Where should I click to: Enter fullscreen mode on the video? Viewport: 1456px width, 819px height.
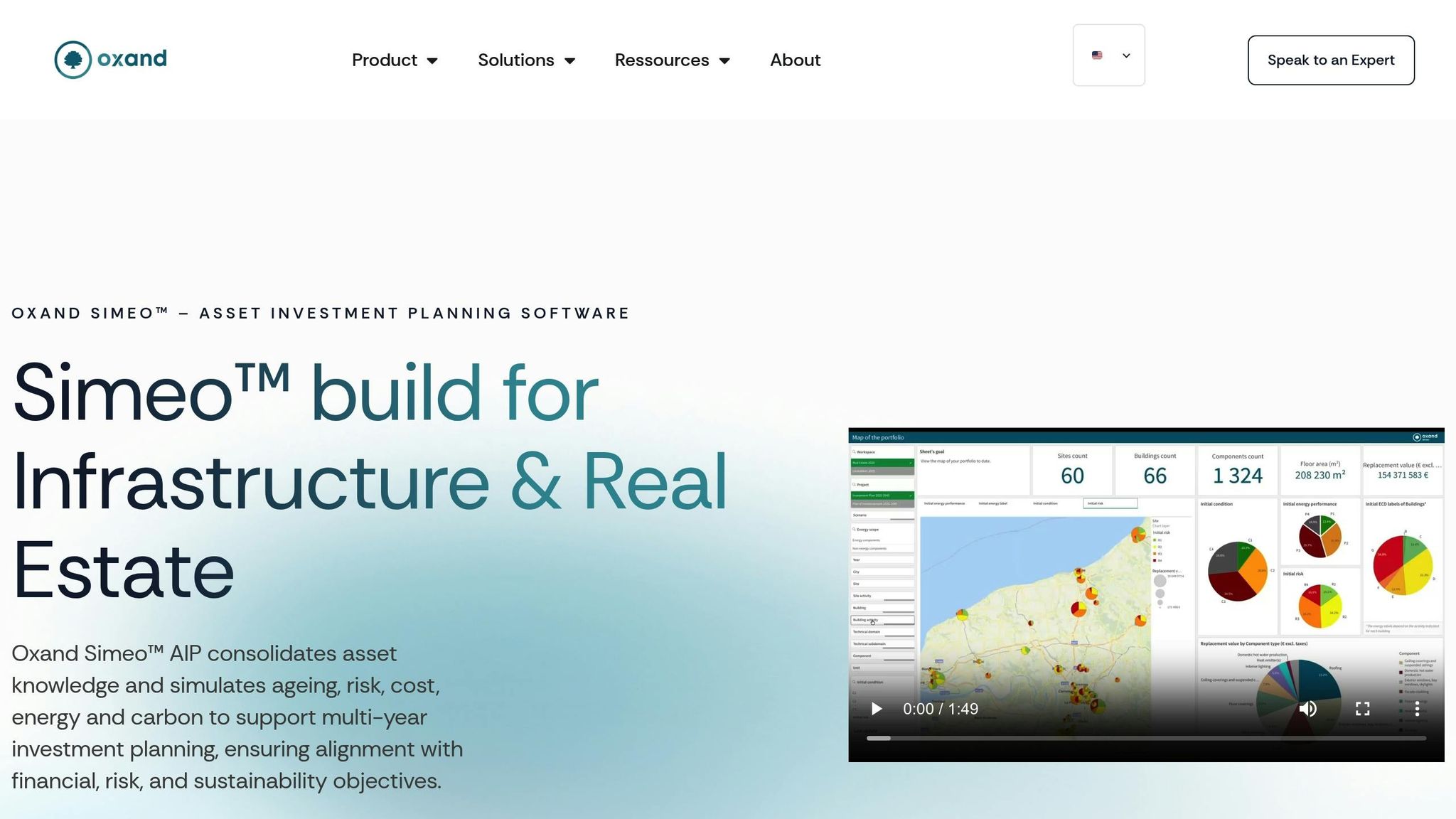point(1362,709)
